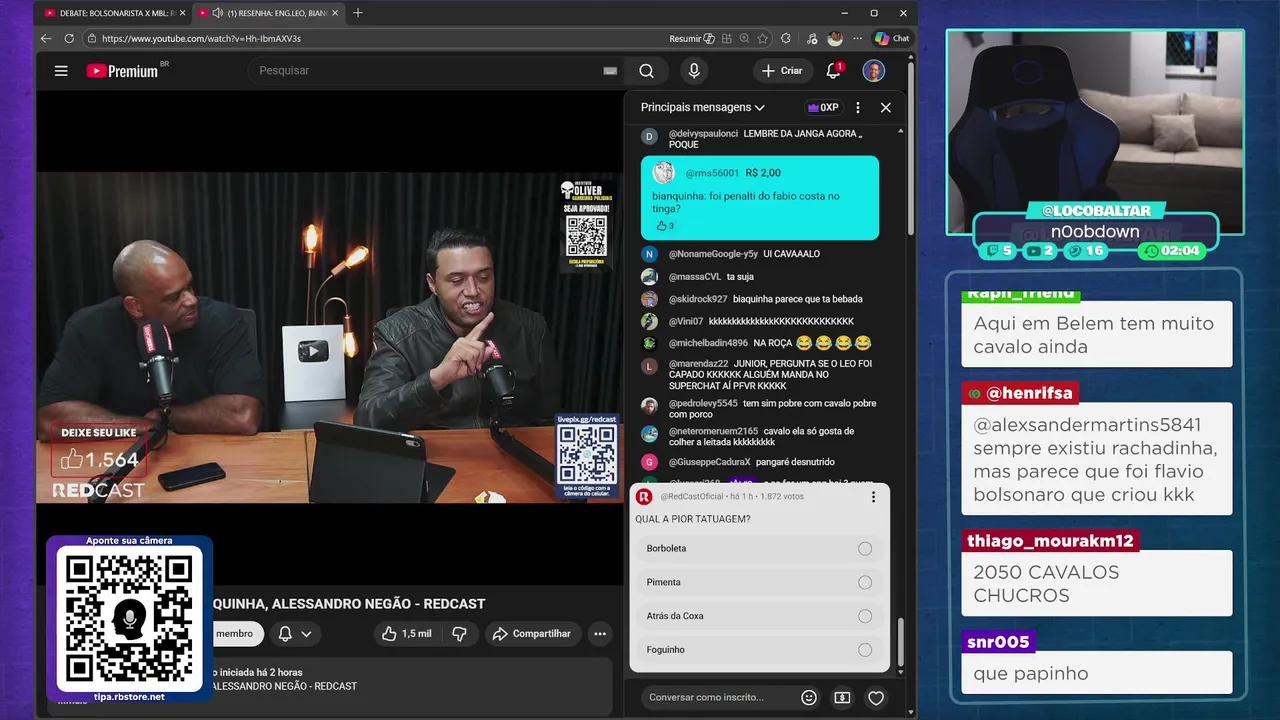The height and width of the screenshot is (720, 1280).
Task: Open @NonameGoogle-y5y chat username
Action: click(x=713, y=254)
